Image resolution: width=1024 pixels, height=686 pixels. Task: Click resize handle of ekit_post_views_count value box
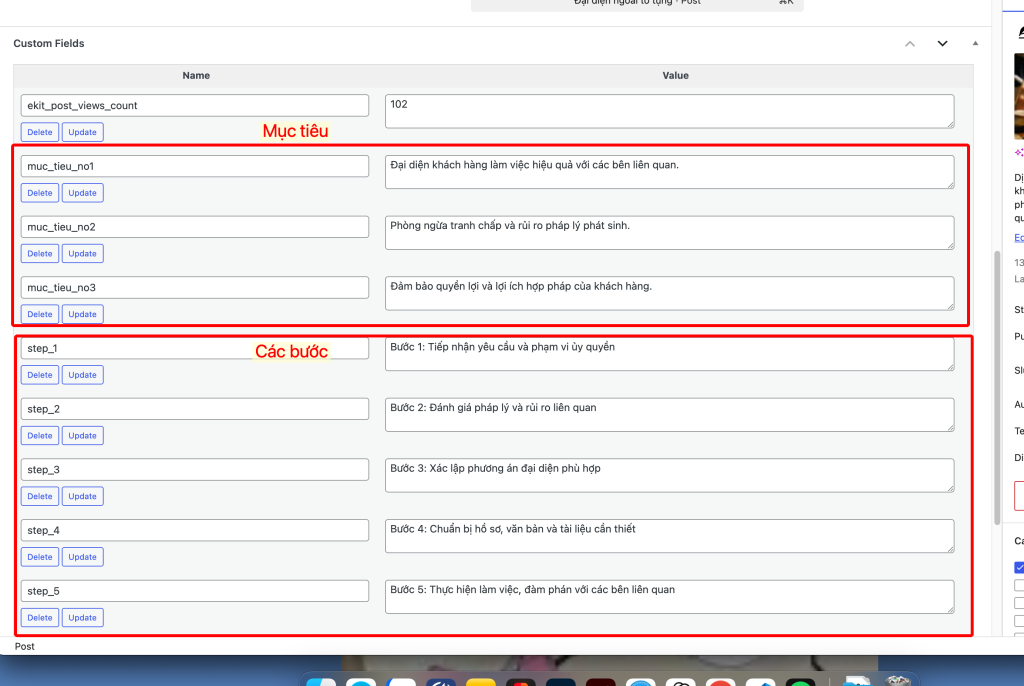[x=949, y=123]
